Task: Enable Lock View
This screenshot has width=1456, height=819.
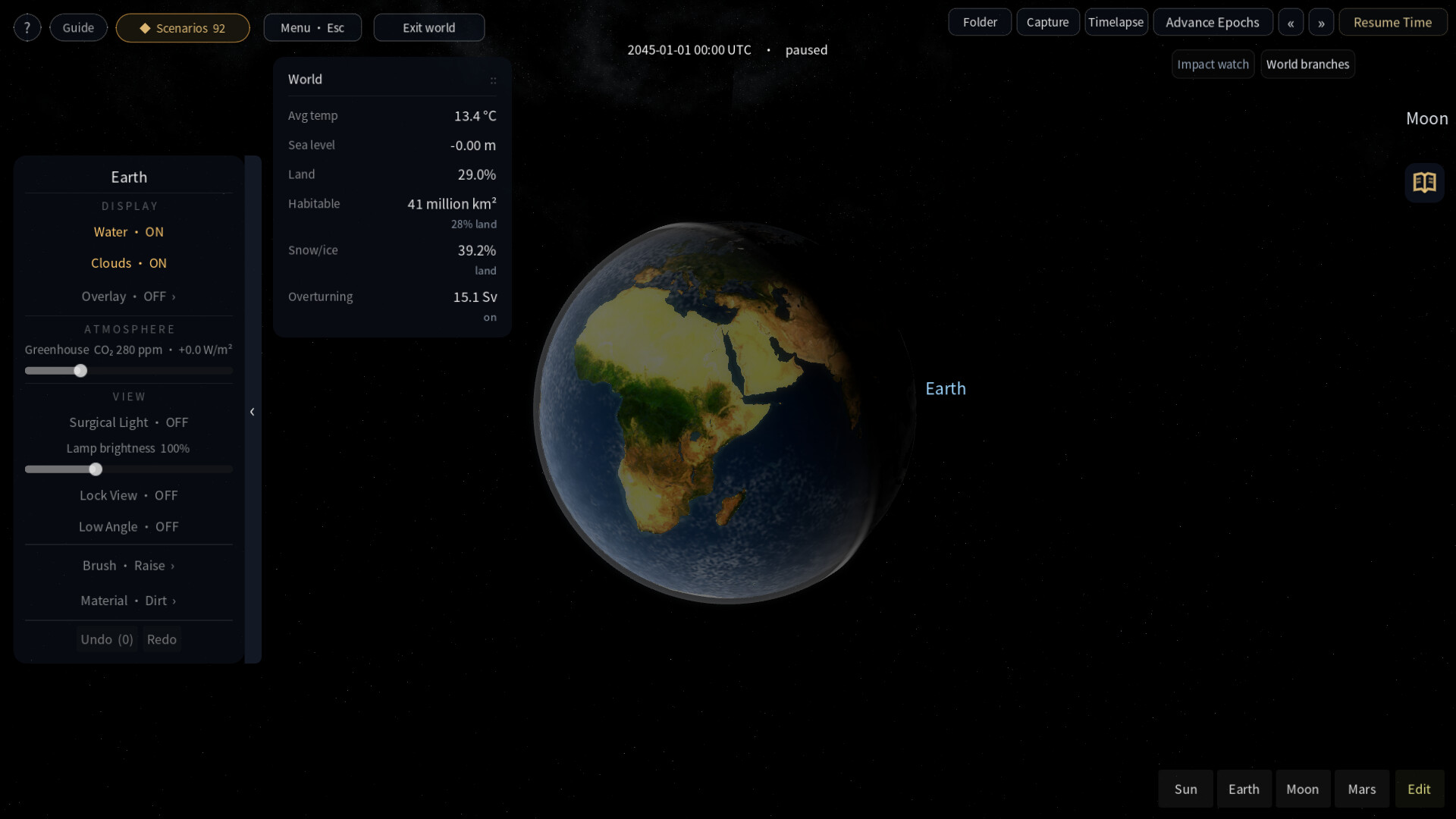Action: pos(129,495)
